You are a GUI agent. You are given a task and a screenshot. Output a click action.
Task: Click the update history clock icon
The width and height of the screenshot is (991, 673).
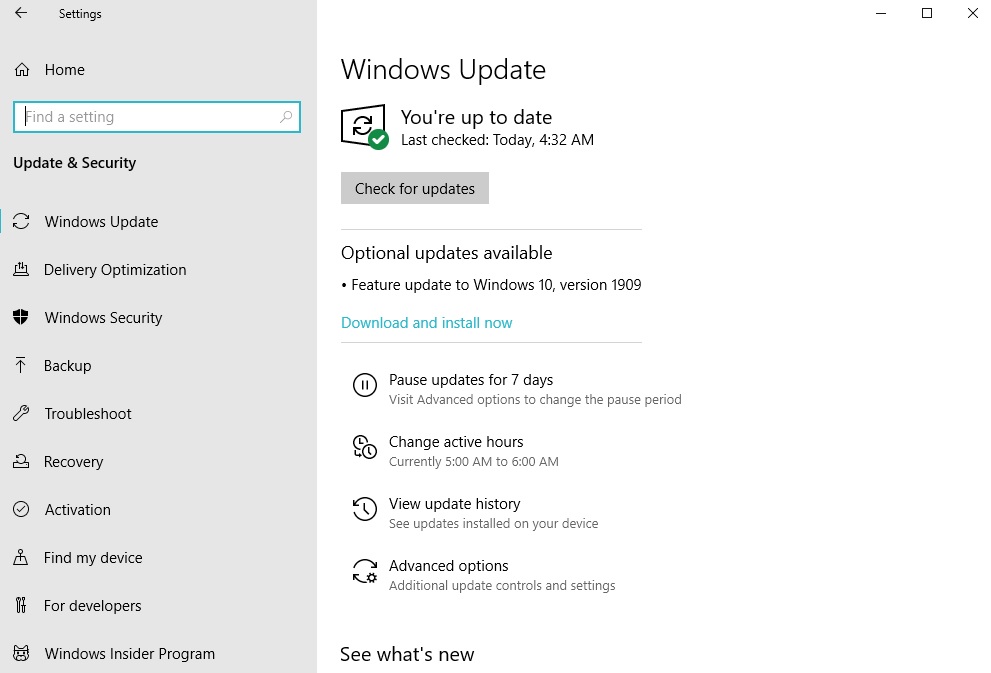coord(365,509)
